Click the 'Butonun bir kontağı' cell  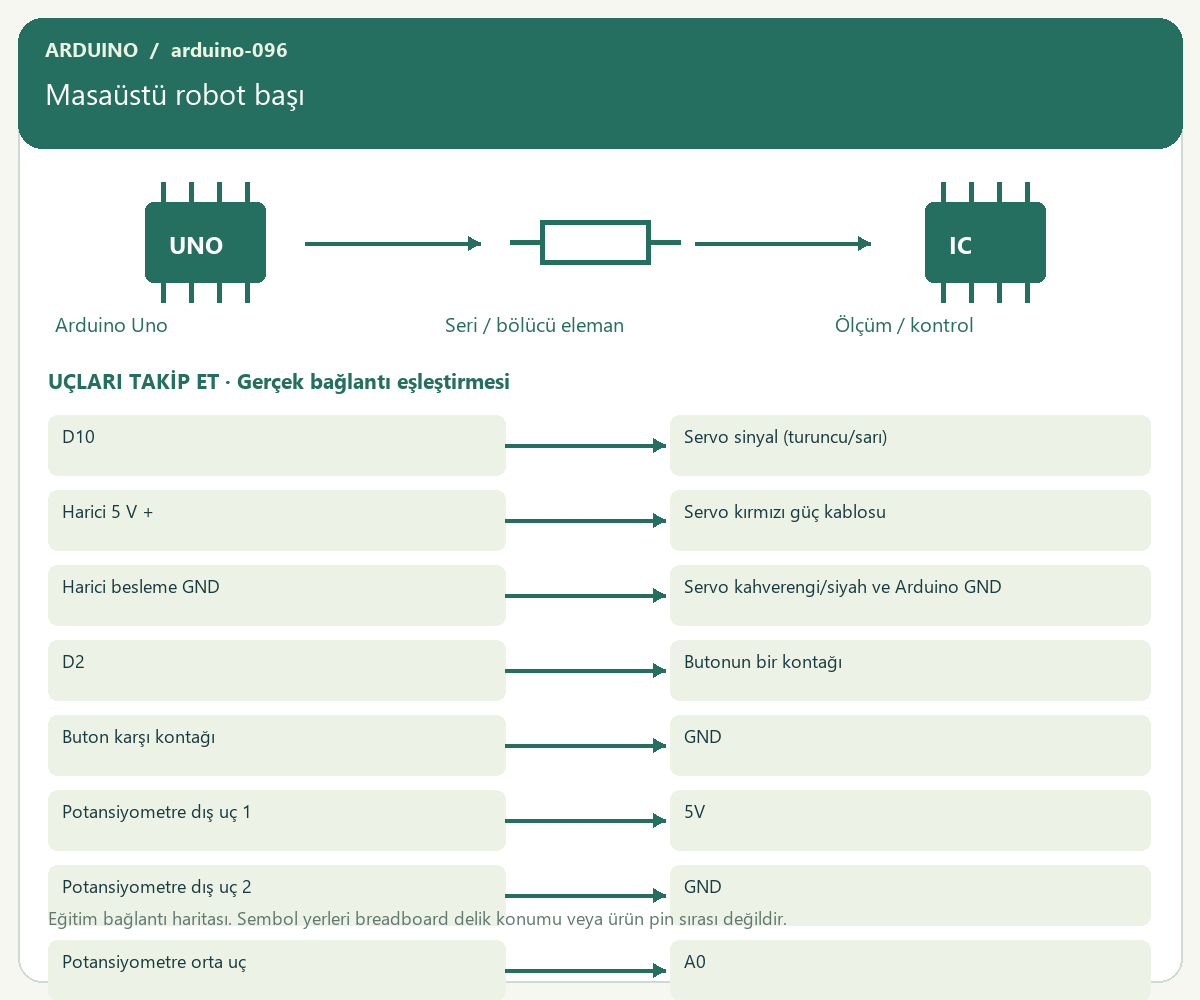[910, 670]
